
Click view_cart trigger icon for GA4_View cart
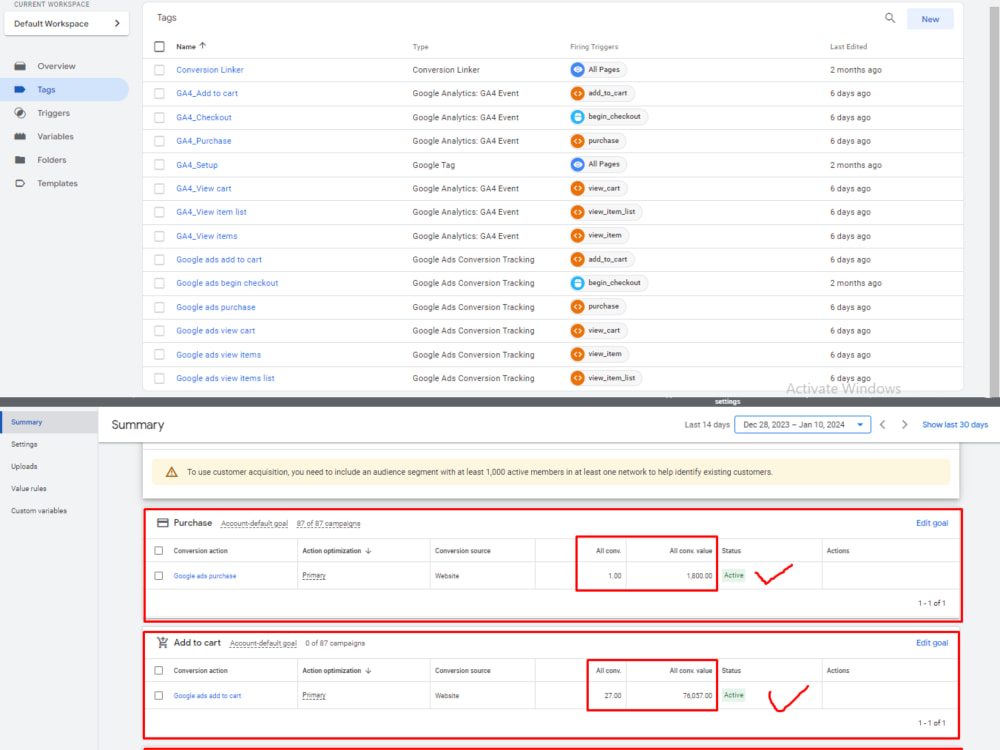point(577,188)
